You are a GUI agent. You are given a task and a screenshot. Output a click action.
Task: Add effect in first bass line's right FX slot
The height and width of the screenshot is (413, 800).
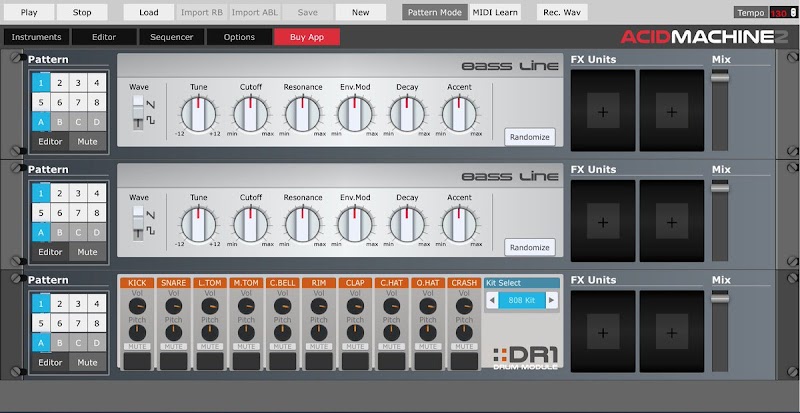point(671,111)
